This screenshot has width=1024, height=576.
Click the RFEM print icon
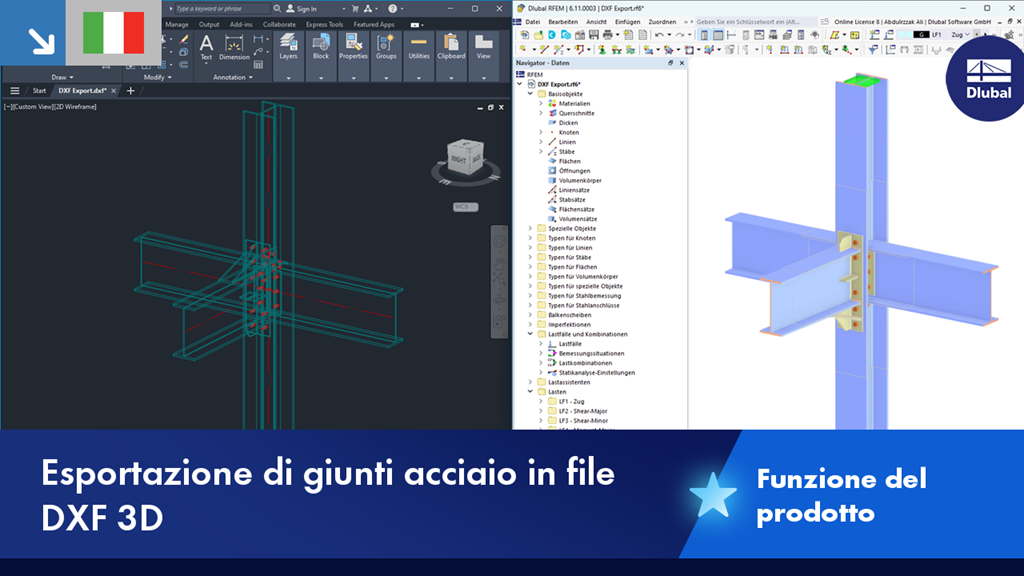click(607, 35)
